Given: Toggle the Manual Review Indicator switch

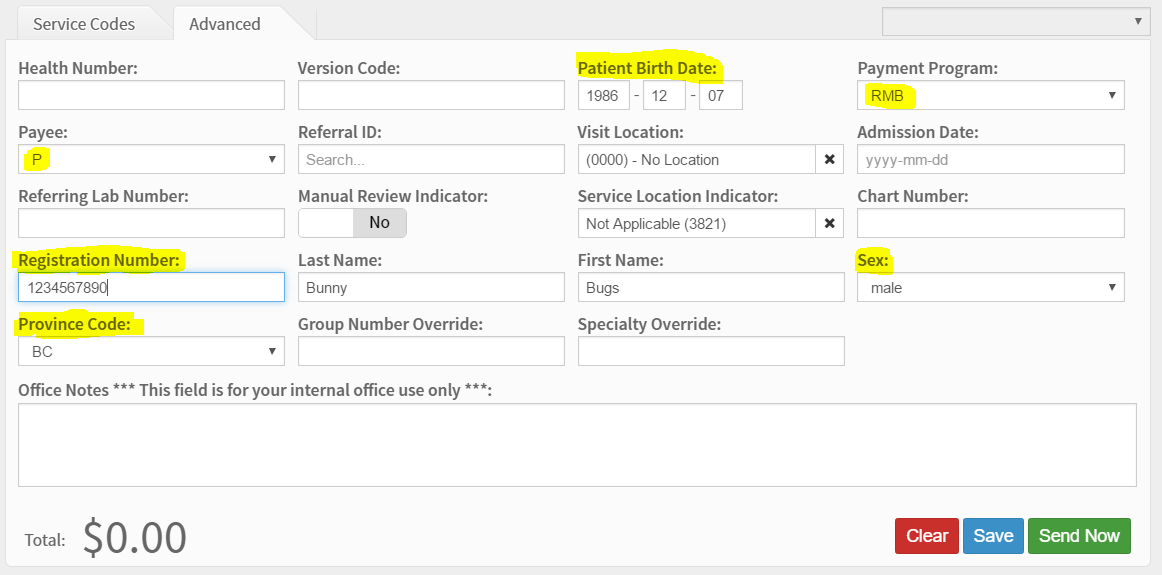Looking at the screenshot, I should tap(352, 223).
